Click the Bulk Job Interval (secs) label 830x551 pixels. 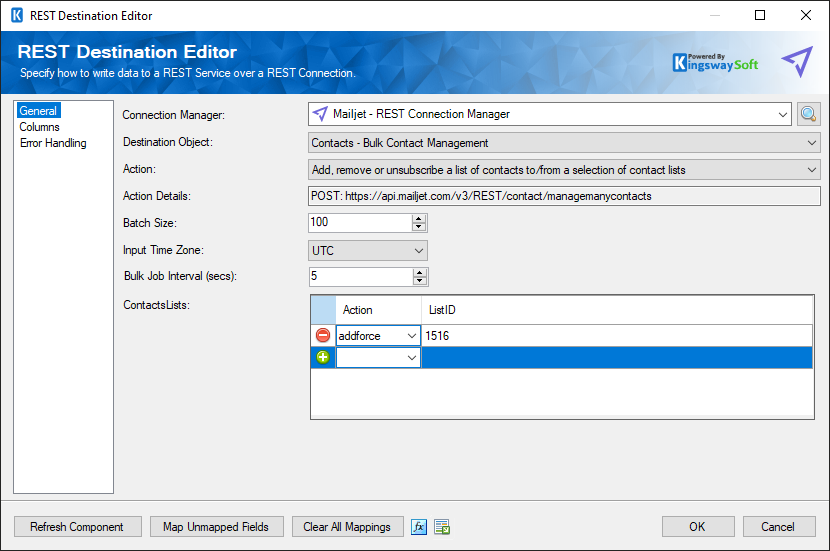180,276
